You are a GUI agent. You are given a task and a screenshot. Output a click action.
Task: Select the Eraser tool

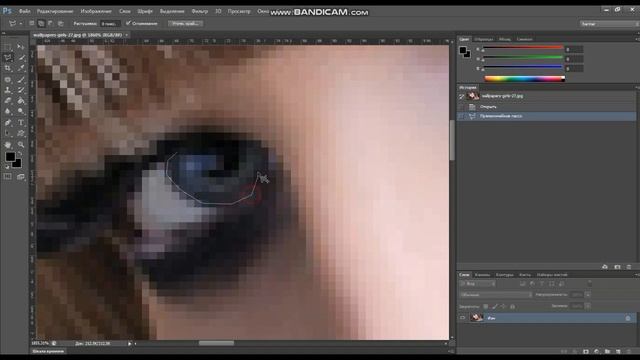point(7,100)
